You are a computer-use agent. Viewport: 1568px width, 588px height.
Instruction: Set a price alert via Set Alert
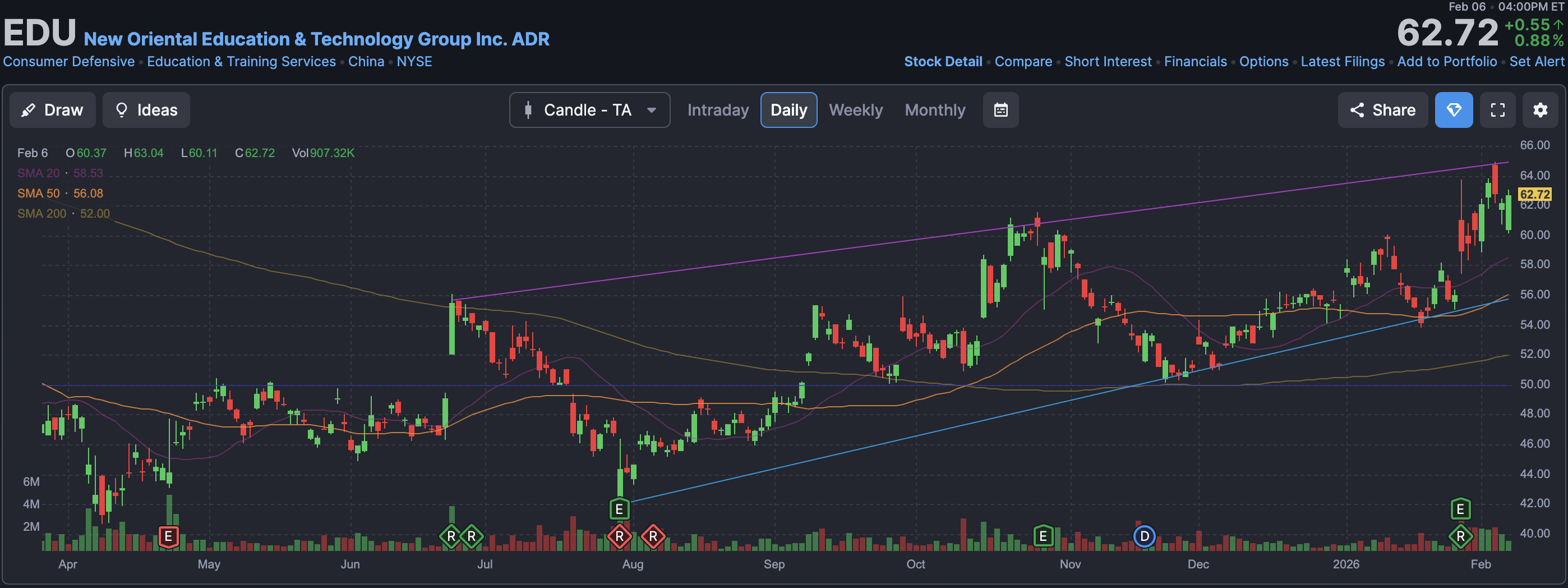point(1537,62)
